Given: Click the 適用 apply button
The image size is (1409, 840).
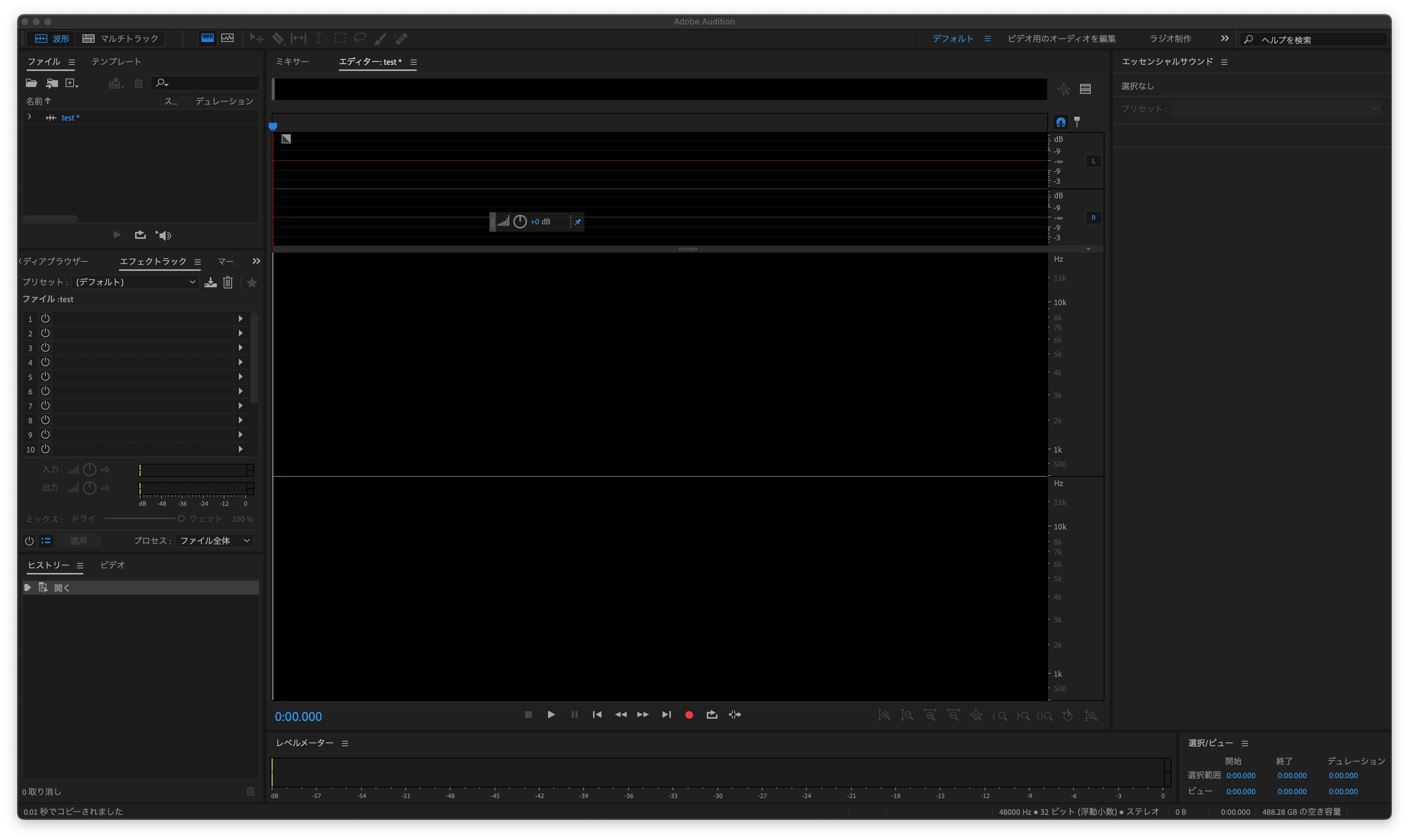Looking at the screenshot, I should coord(78,541).
